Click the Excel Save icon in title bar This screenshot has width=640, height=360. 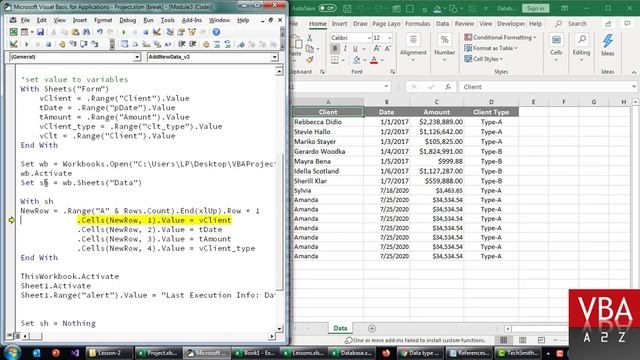pyautogui.click(x=347, y=9)
